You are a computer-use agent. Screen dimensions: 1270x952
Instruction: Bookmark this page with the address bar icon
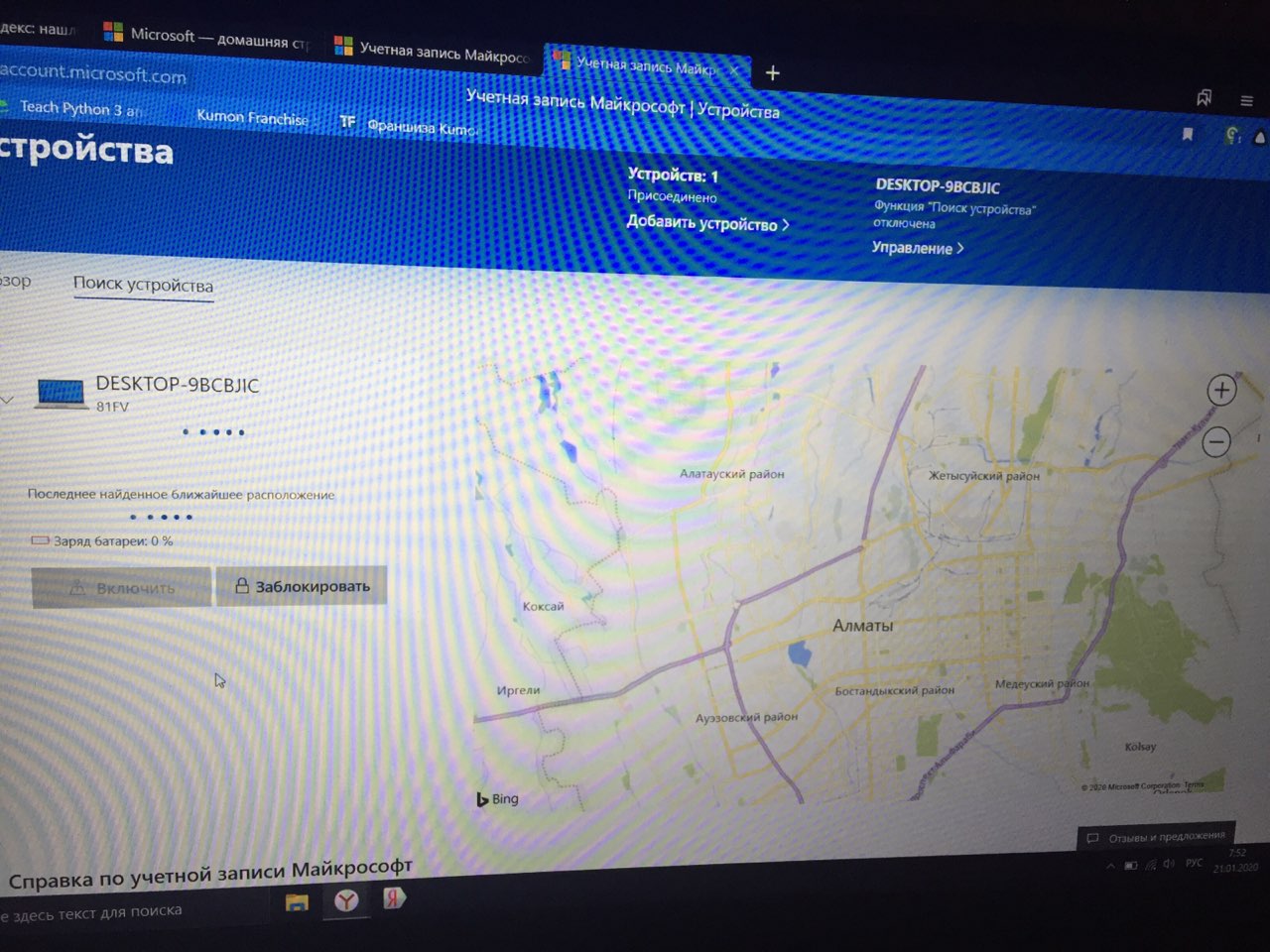pos(1187,134)
